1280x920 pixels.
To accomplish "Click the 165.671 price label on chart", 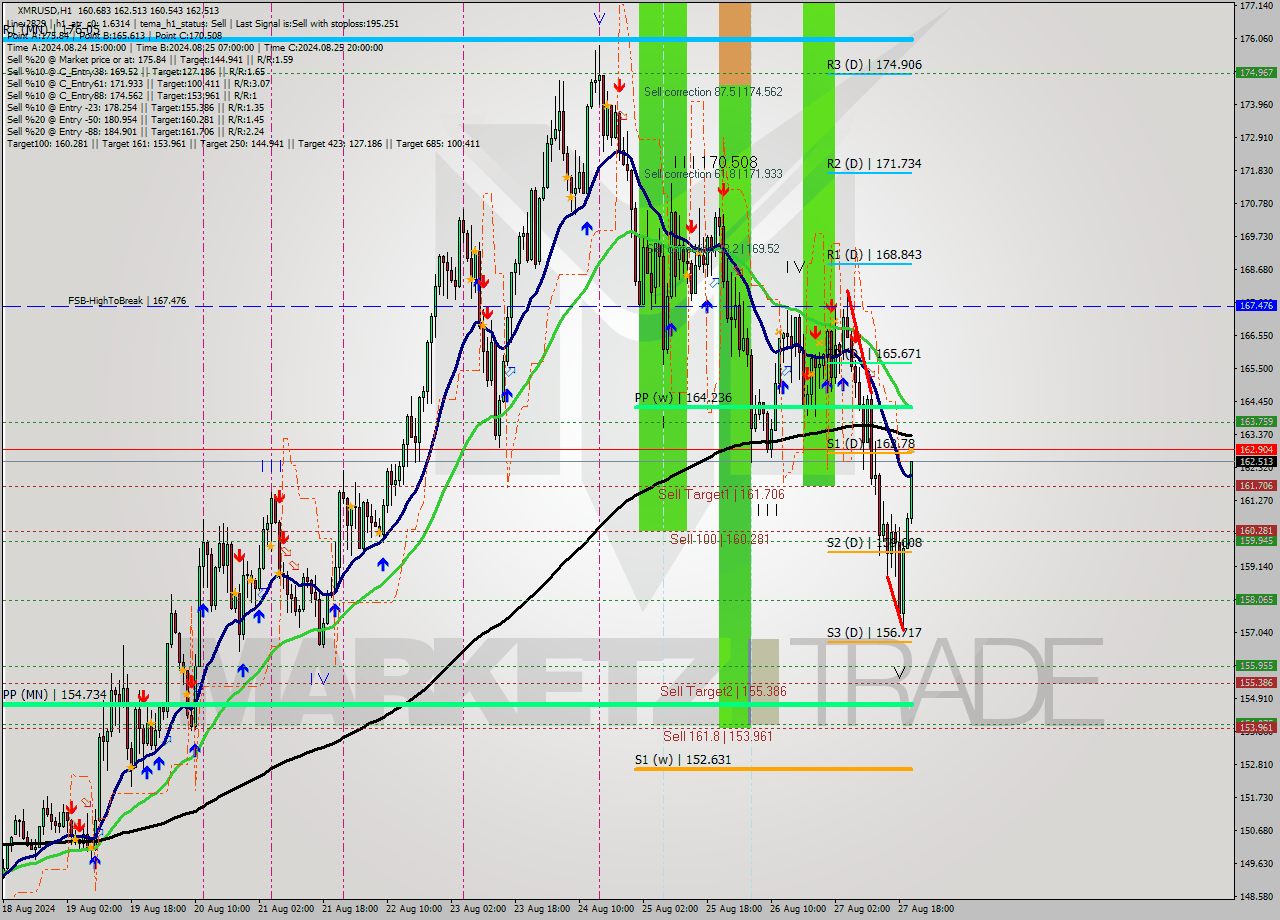I will click(x=899, y=354).
